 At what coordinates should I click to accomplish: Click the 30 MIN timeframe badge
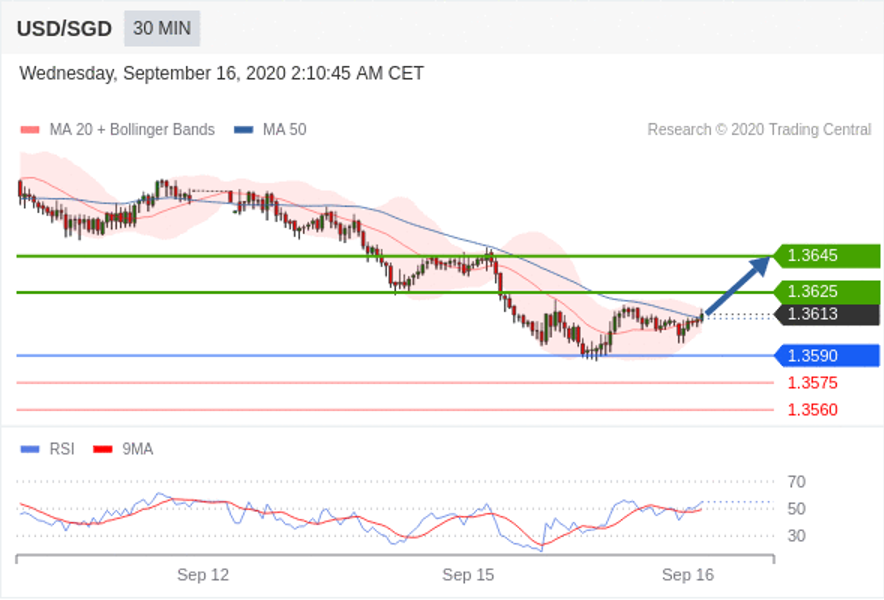162,28
